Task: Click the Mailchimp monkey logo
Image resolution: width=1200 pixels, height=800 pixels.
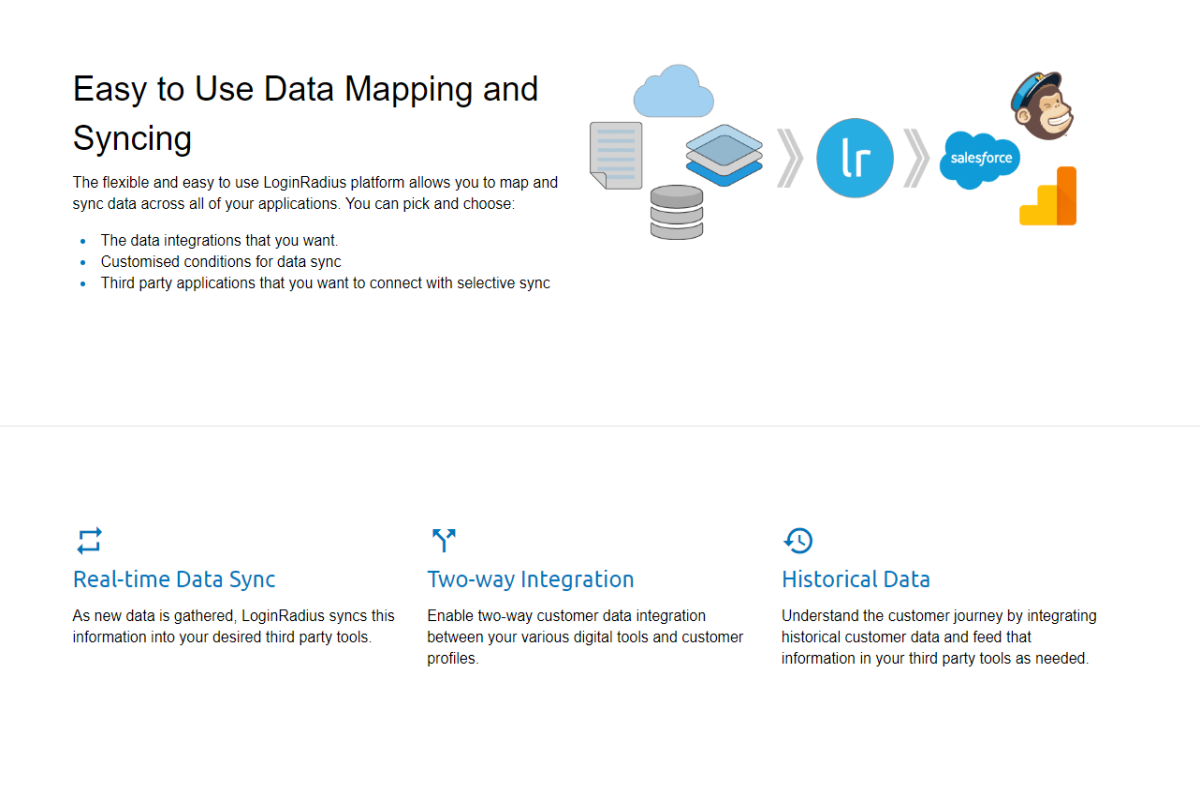Action: (x=1043, y=105)
